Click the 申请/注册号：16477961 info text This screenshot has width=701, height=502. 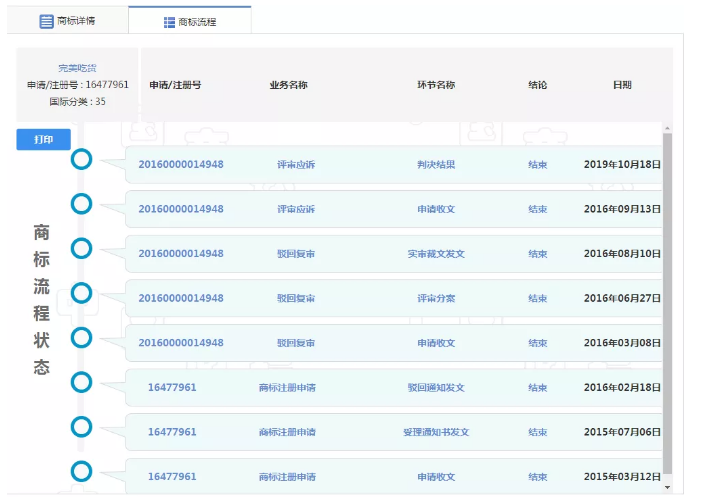[78, 85]
